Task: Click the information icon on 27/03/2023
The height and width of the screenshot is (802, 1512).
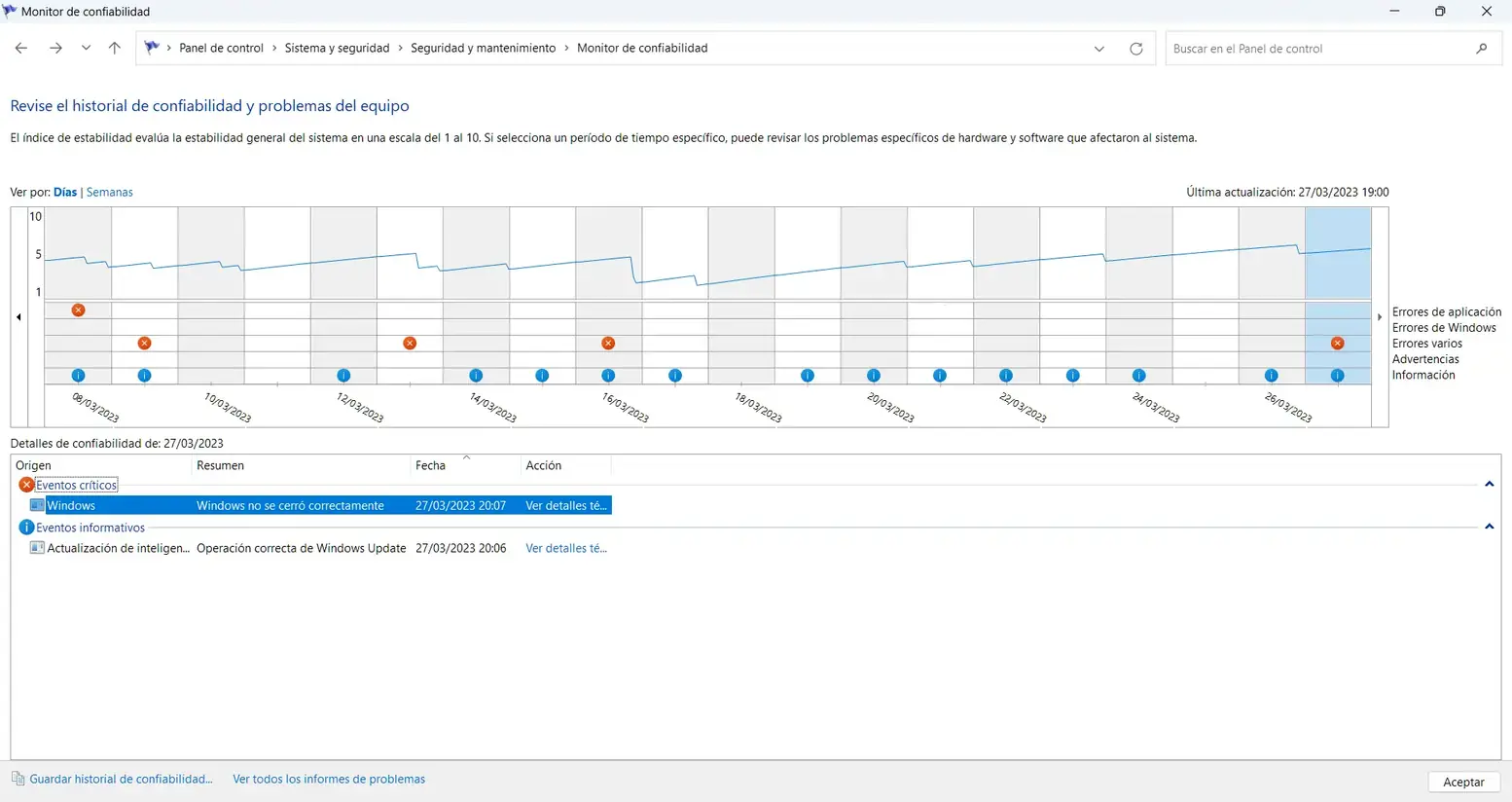Action: coord(1338,376)
